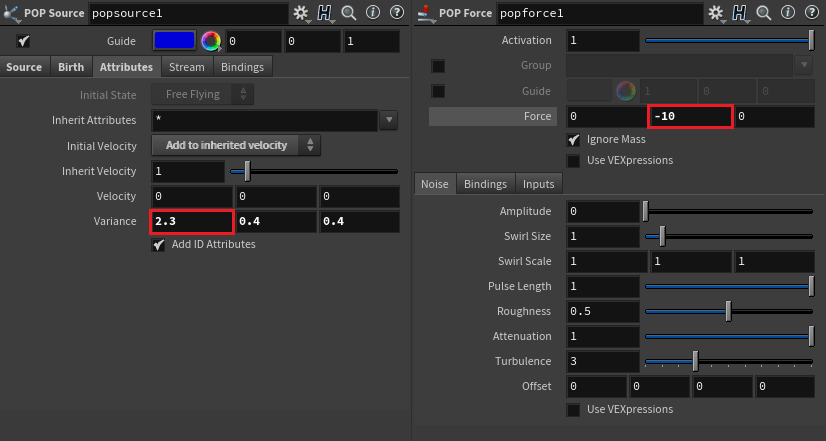Switch to the Source tab
826x441 pixels.
tap(24, 67)
